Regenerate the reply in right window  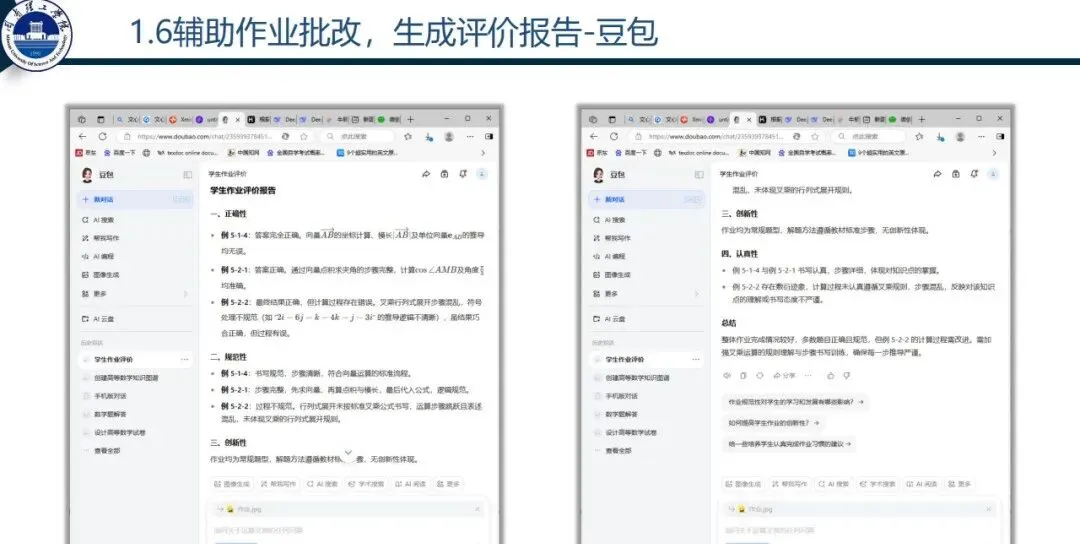[760, 375]
